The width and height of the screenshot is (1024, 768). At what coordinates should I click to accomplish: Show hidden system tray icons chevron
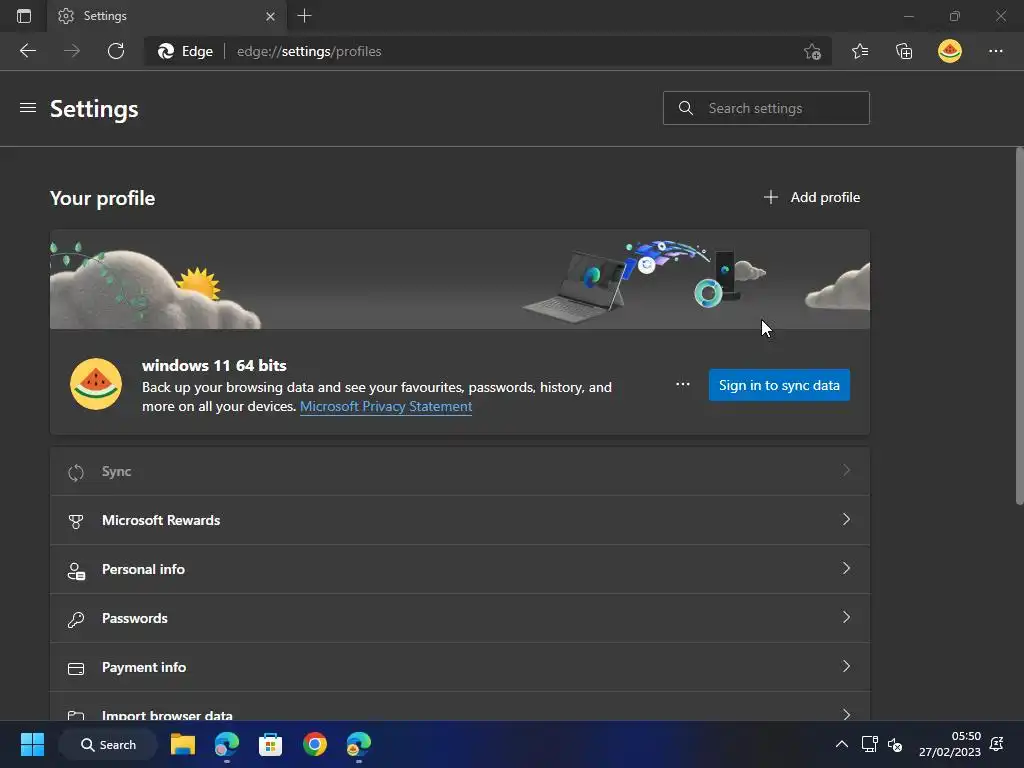tap(842, 744)
